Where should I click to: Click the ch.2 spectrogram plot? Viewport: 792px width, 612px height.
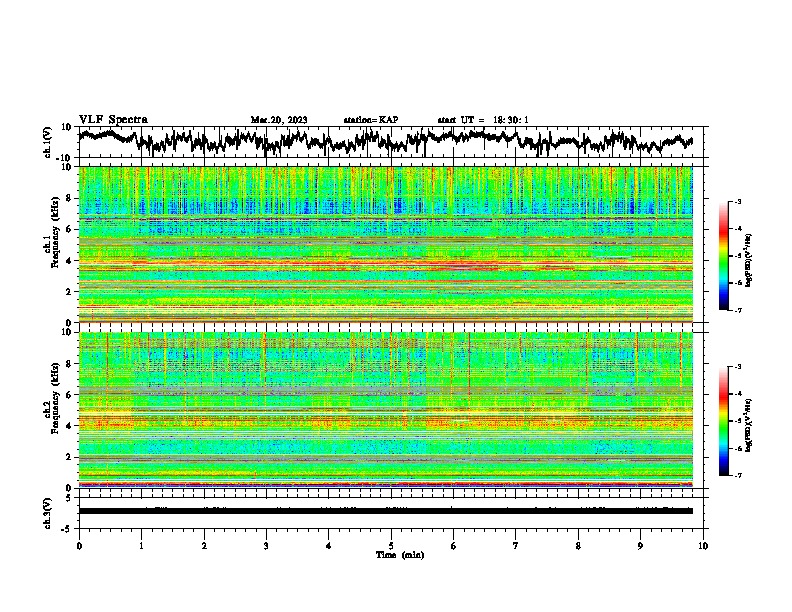tap(386, 410)
